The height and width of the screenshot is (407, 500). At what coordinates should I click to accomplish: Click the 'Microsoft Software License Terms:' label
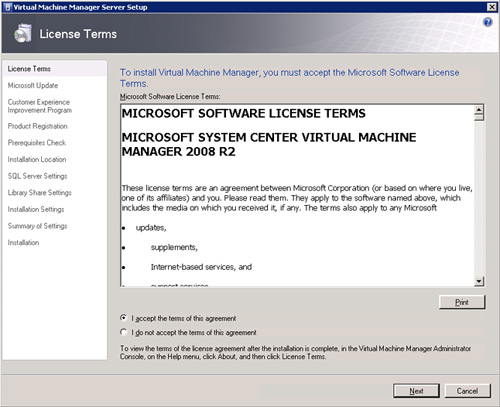click(170, 96)
